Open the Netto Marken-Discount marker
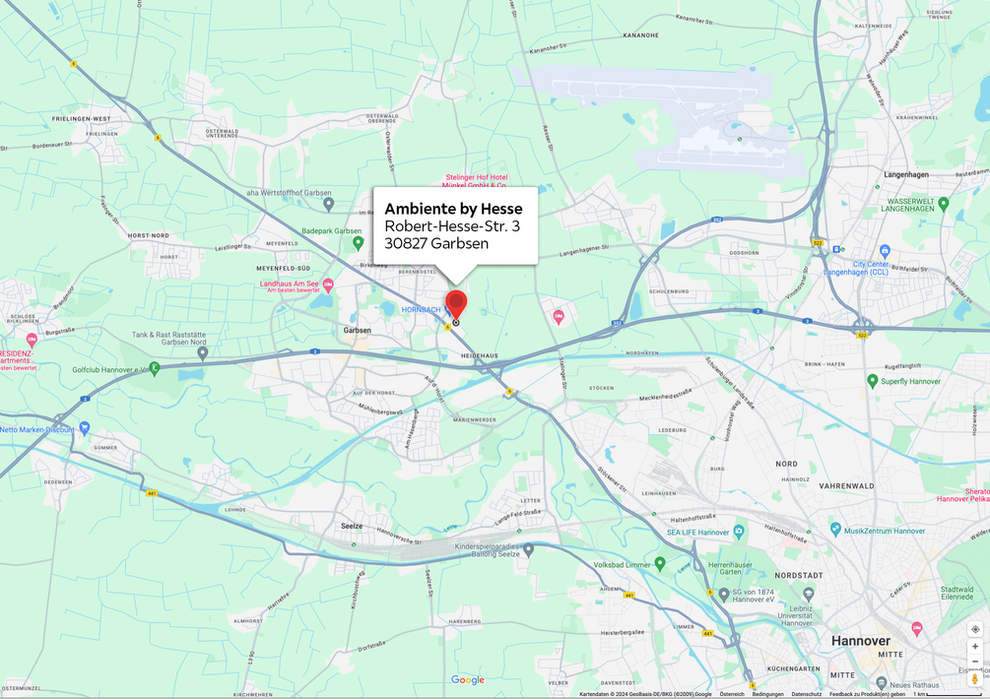The image size is (990, 699). click(85, 428)
